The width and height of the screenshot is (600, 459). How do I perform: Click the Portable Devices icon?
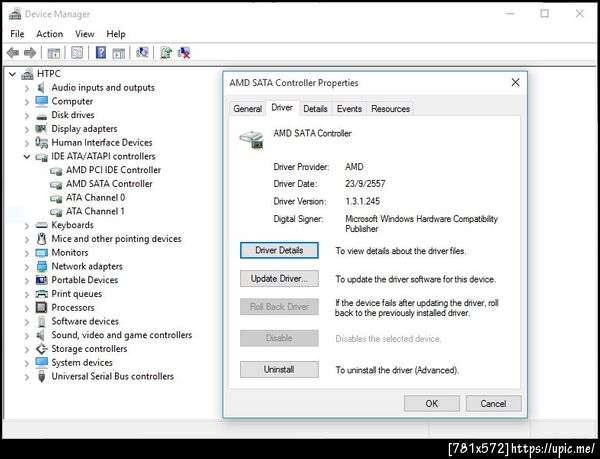click(x=41, y=280)
